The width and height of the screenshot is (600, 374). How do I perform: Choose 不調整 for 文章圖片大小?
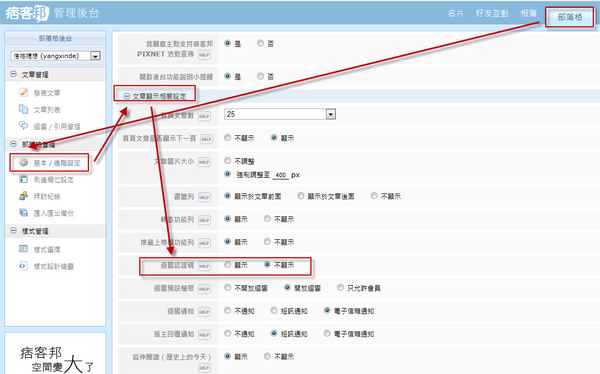click(x=228, y=160)
